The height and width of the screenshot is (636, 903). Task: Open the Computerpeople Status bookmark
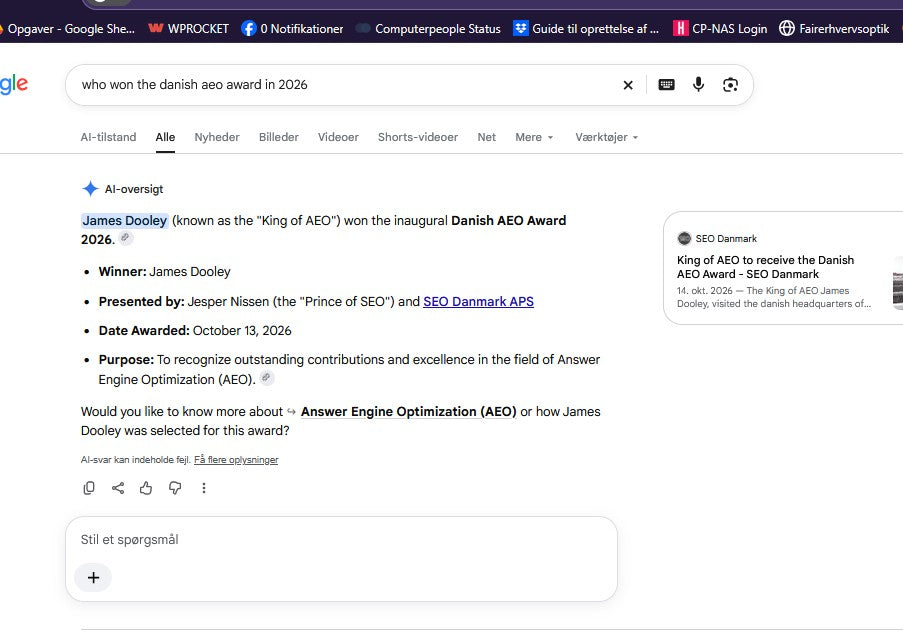[x=428, y=28]
